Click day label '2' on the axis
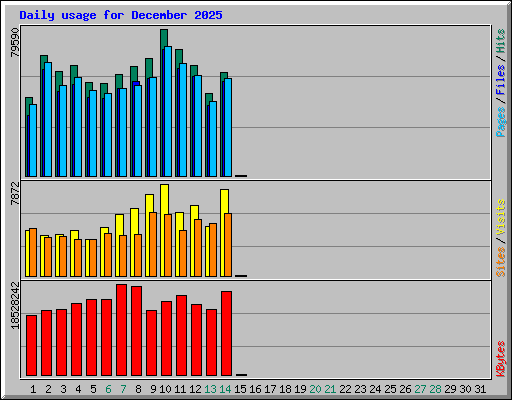Screen dimensions: 512x400 pyautogui.click(x=48, y=389)
